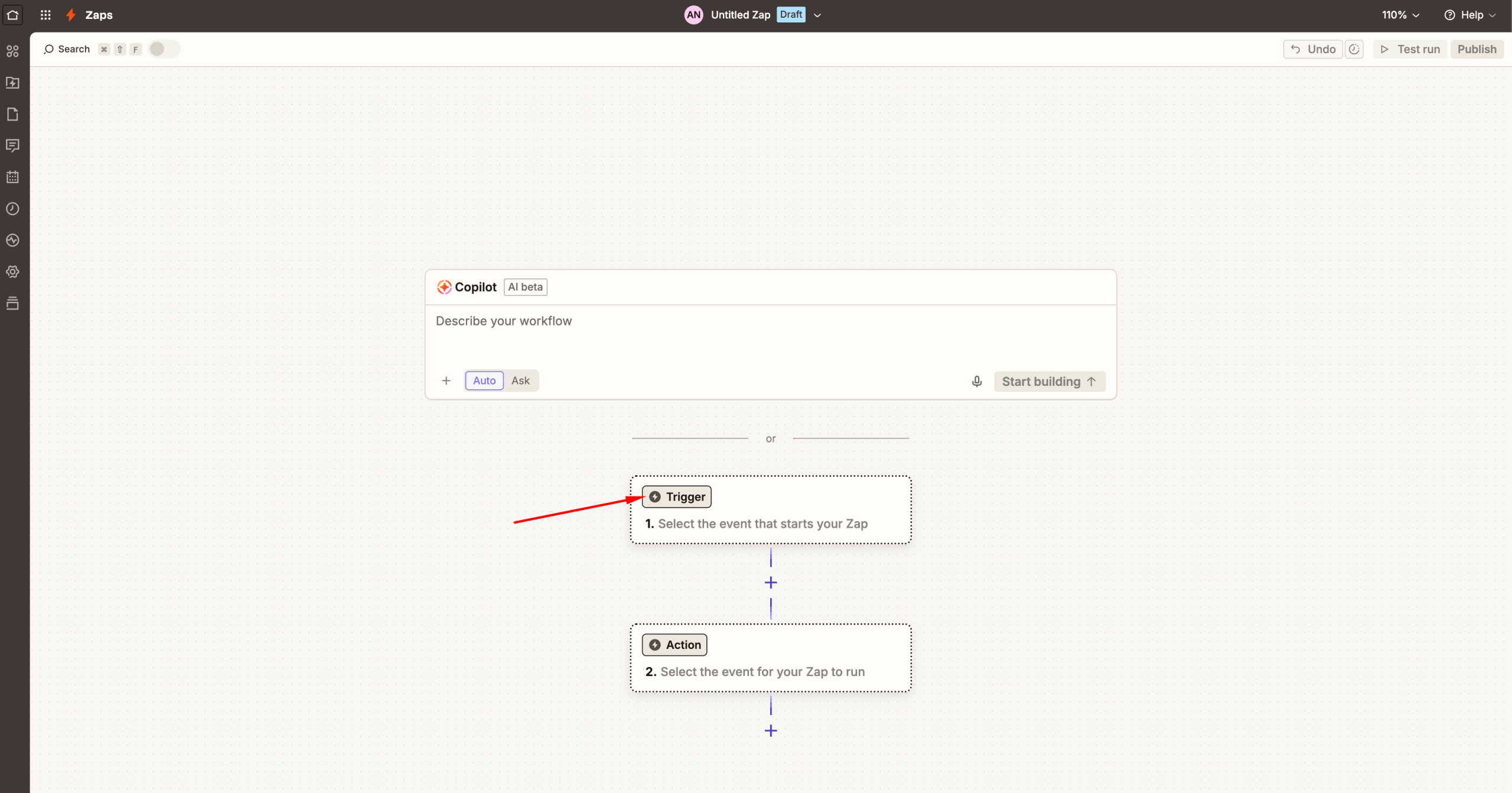Open the blank page icon in sidebar

(x=12, y=114)
